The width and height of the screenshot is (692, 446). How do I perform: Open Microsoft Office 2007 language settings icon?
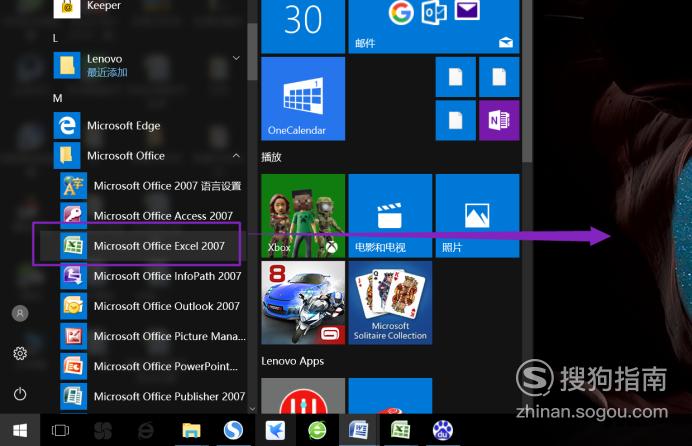pos(73,186)
